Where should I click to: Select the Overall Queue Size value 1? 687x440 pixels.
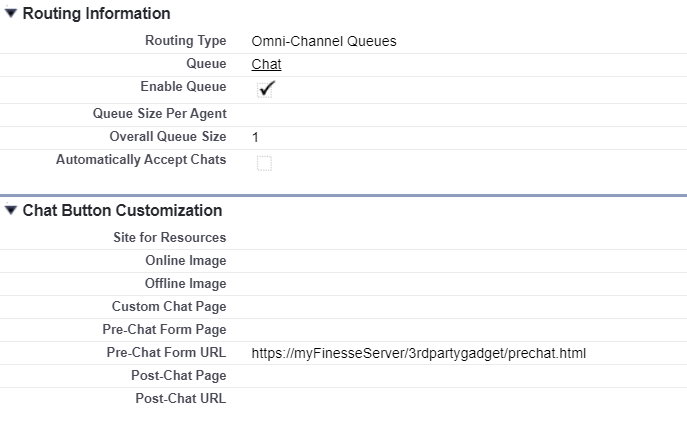255,138
